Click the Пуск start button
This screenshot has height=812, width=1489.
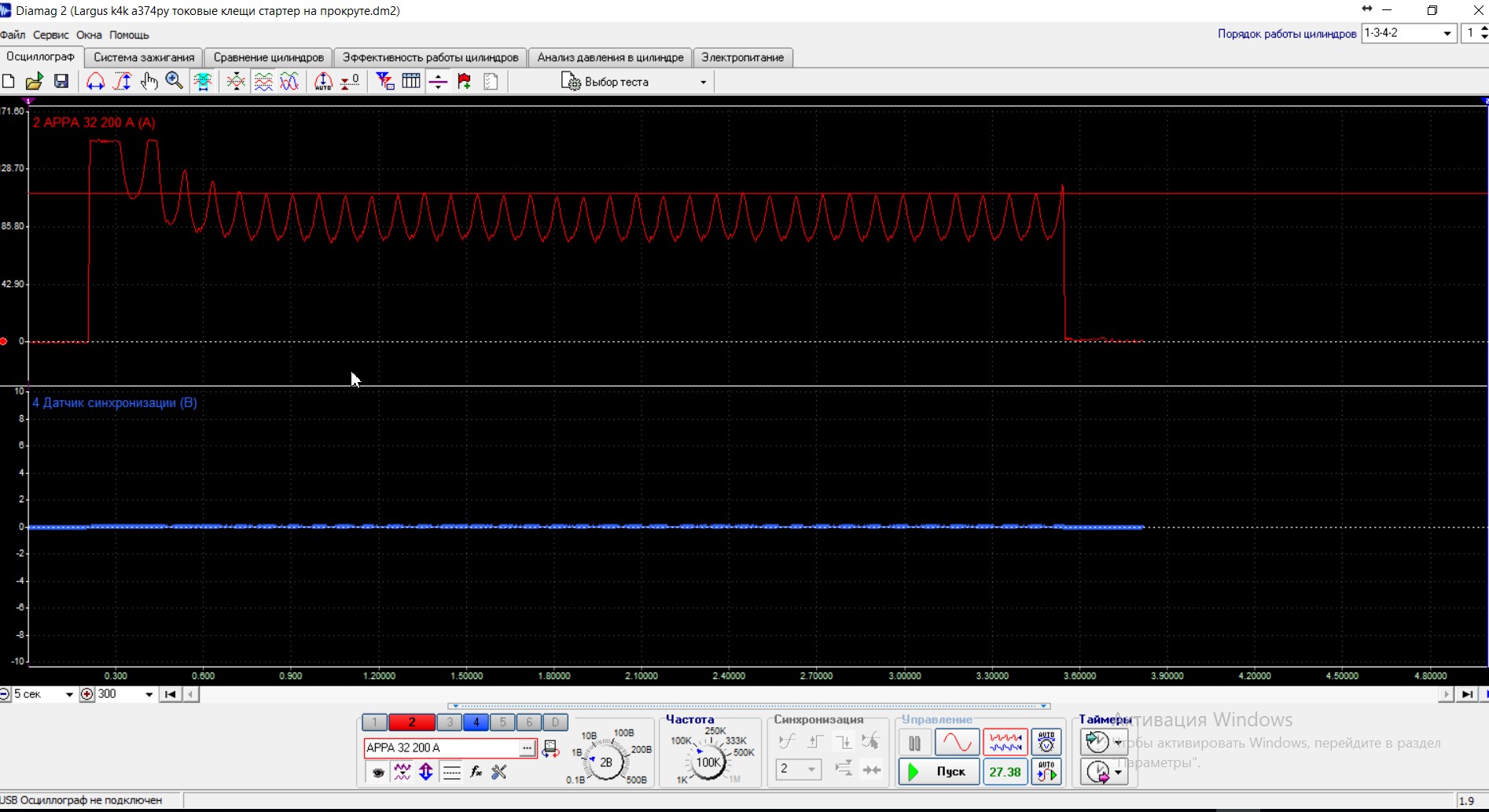[939, 772]
